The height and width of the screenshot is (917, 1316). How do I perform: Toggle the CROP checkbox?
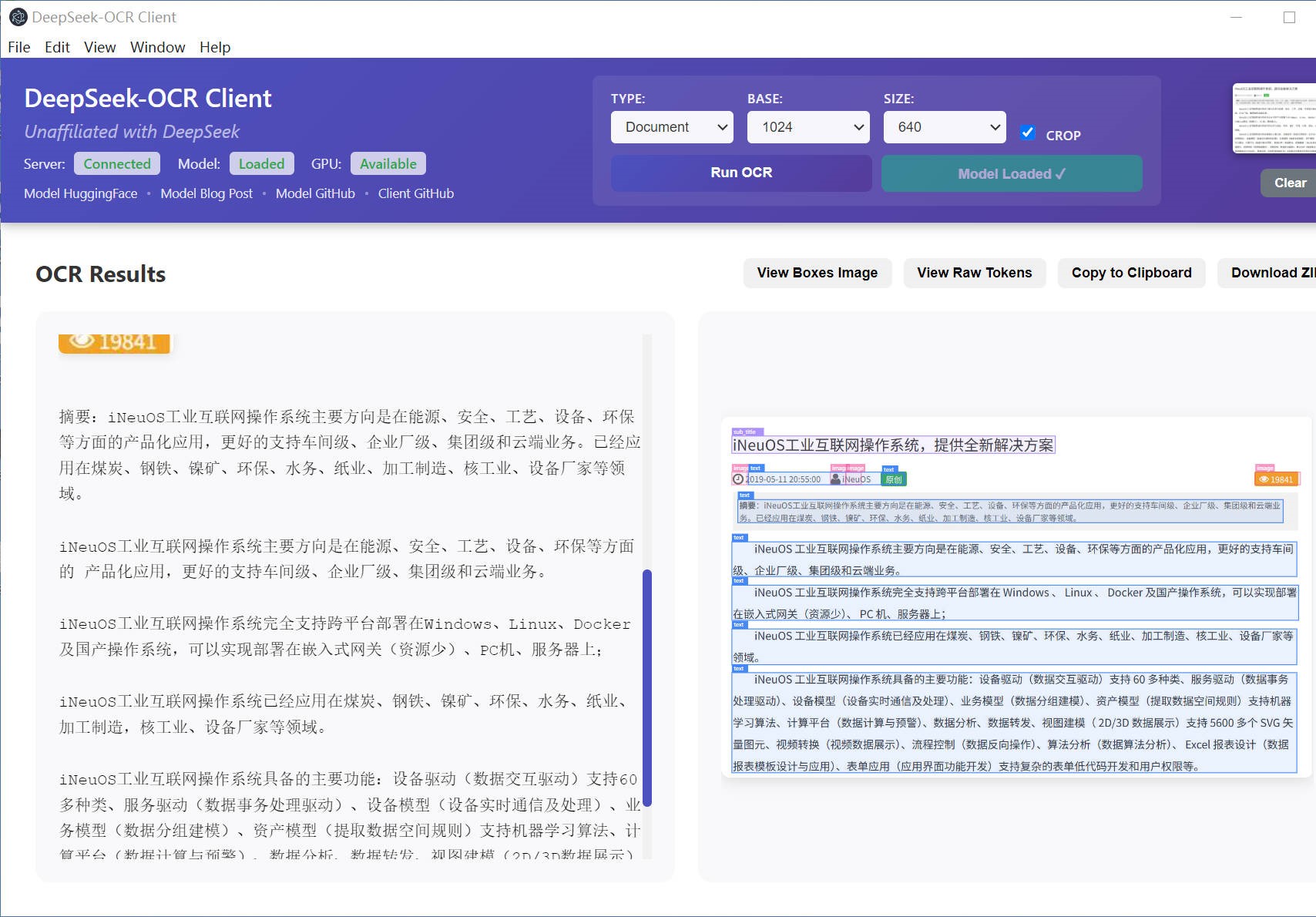1028,133
